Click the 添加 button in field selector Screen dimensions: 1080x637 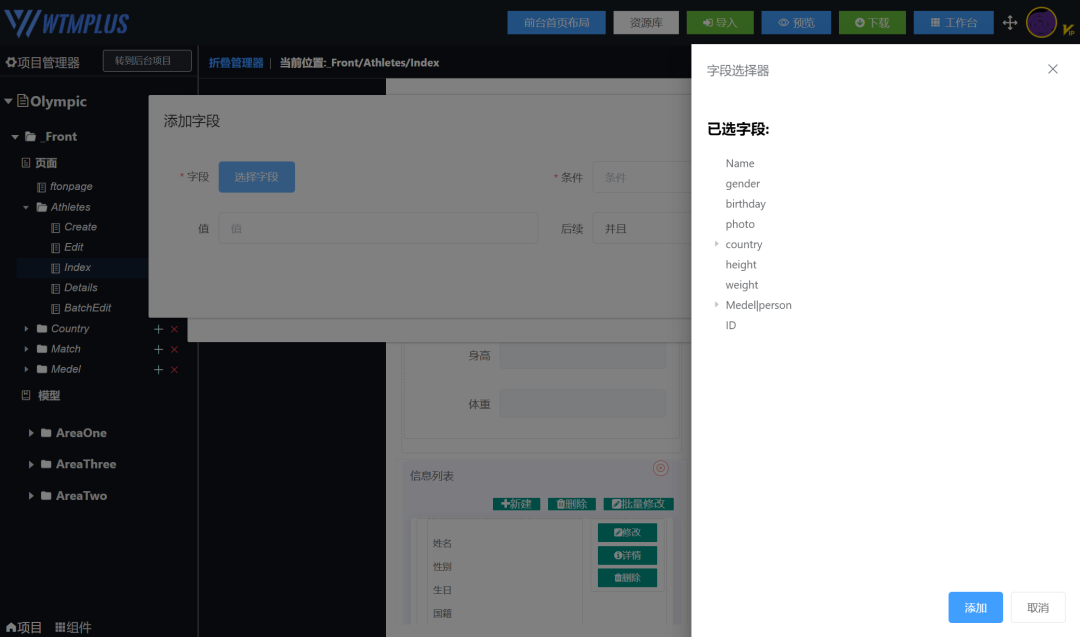(x=975, y=607)
